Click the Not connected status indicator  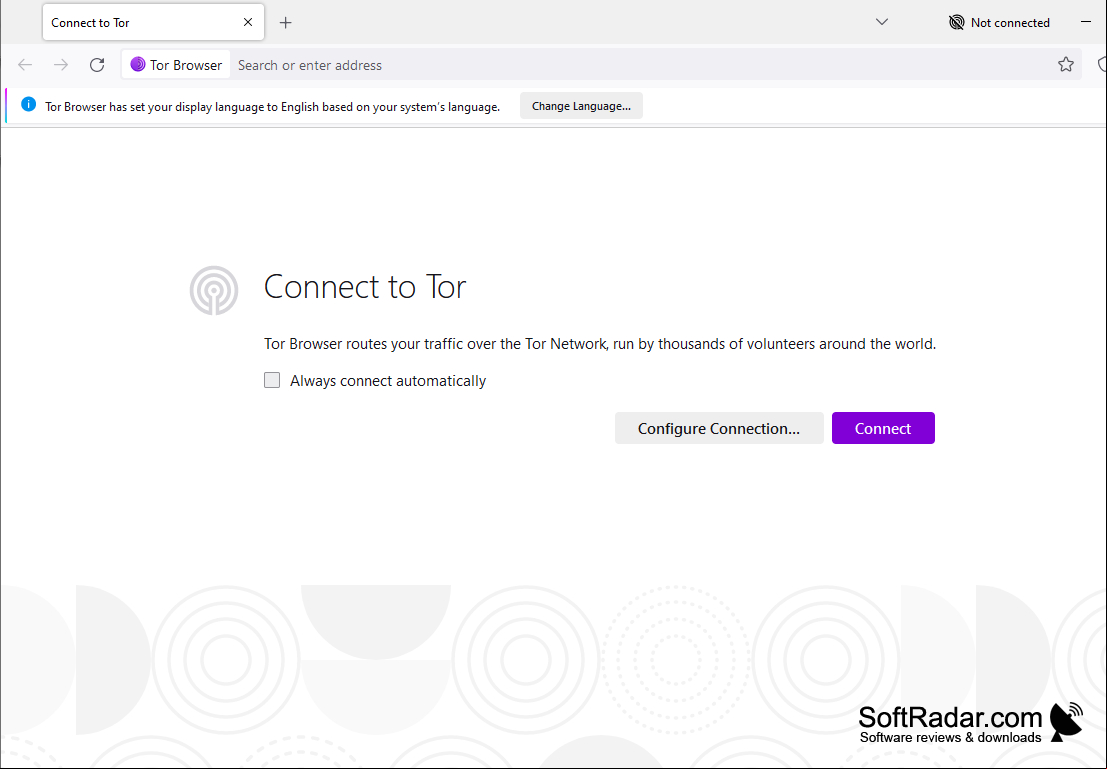[x=999, y=23]
